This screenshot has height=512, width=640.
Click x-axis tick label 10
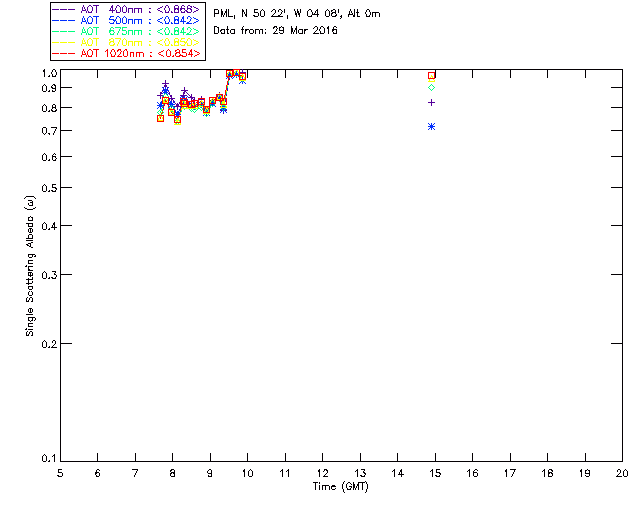coord(247,473)
